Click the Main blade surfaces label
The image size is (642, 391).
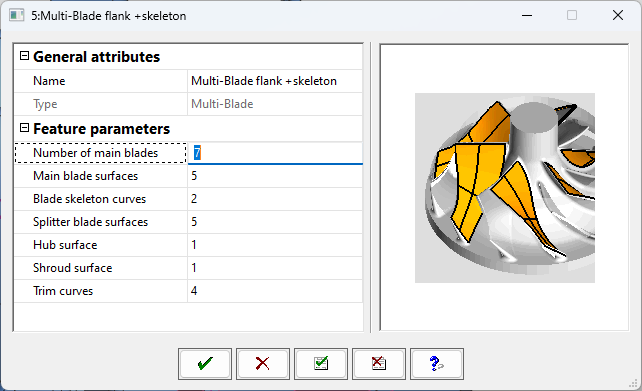click(x=86, y=176)
